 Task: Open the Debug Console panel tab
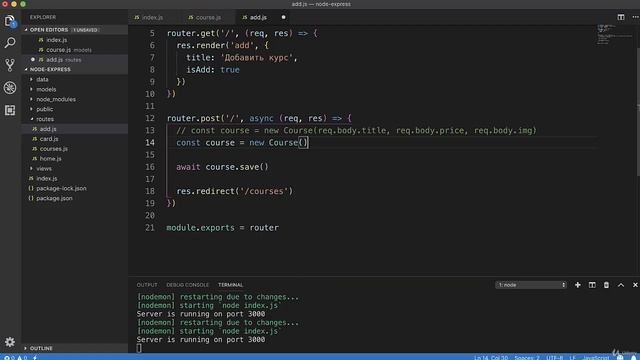pos(187,285)
